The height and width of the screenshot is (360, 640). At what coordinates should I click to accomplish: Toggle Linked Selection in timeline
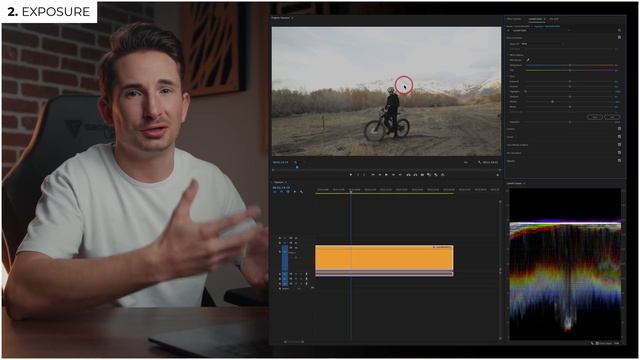point(288,191)
